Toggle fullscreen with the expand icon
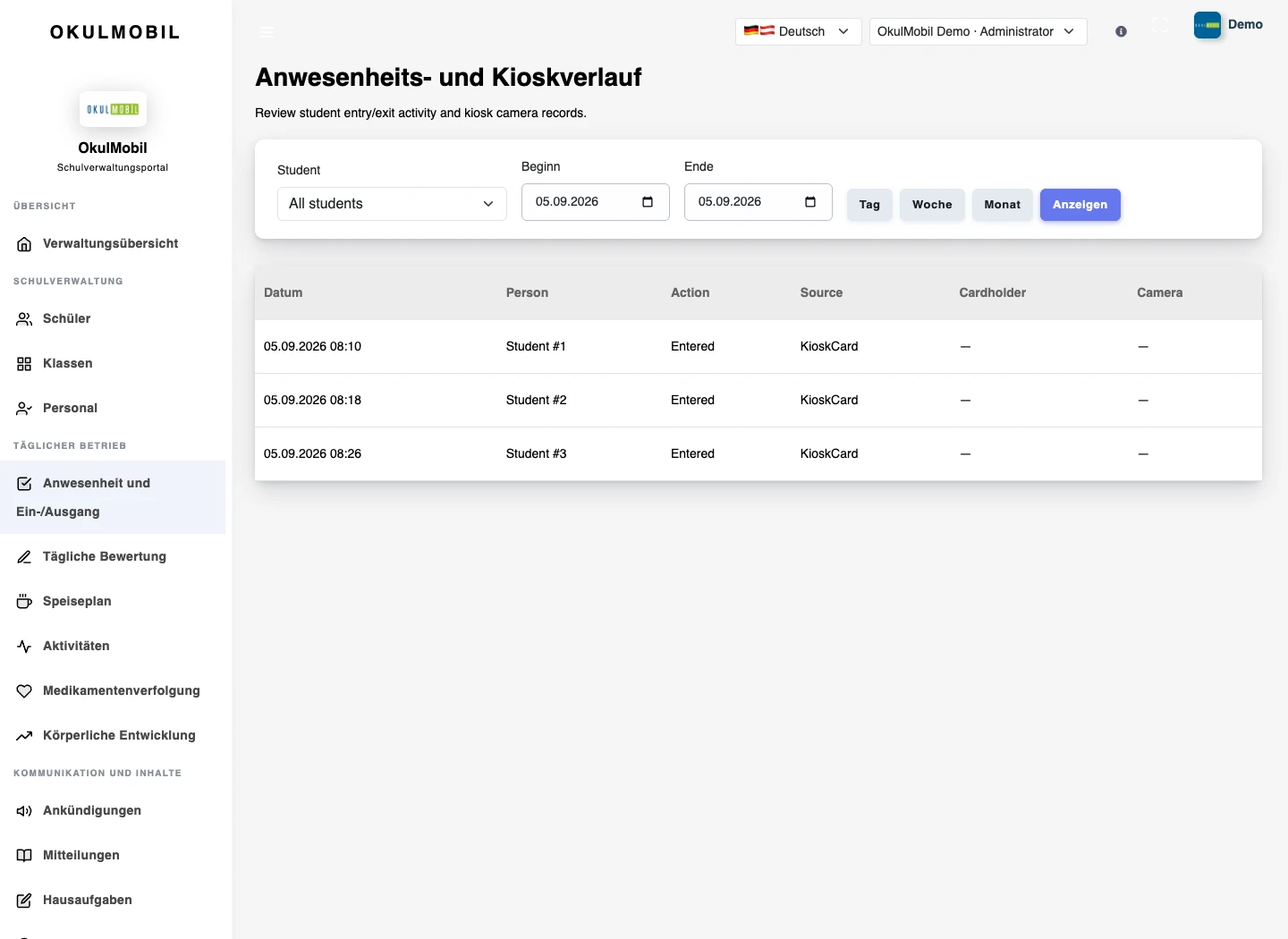The image size is (1288, 939). (1160, 25)
